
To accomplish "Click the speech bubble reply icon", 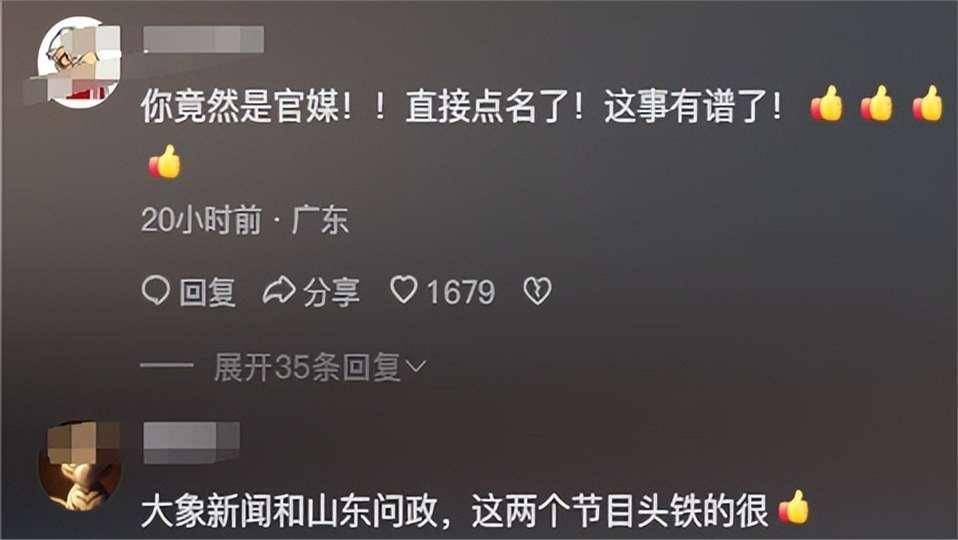I will point(156,291).
